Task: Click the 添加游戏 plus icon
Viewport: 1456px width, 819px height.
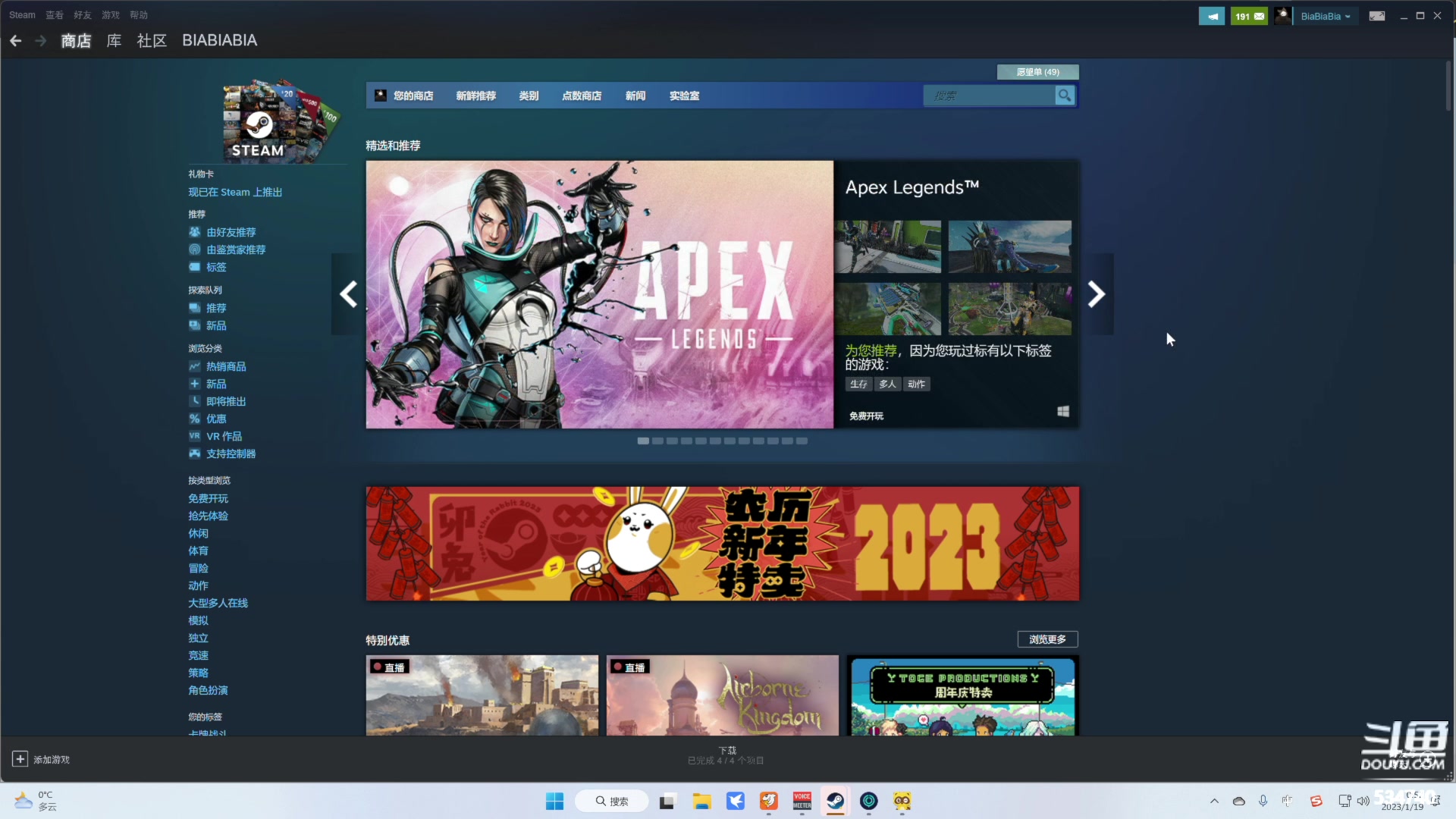Action: coord(20,759)
